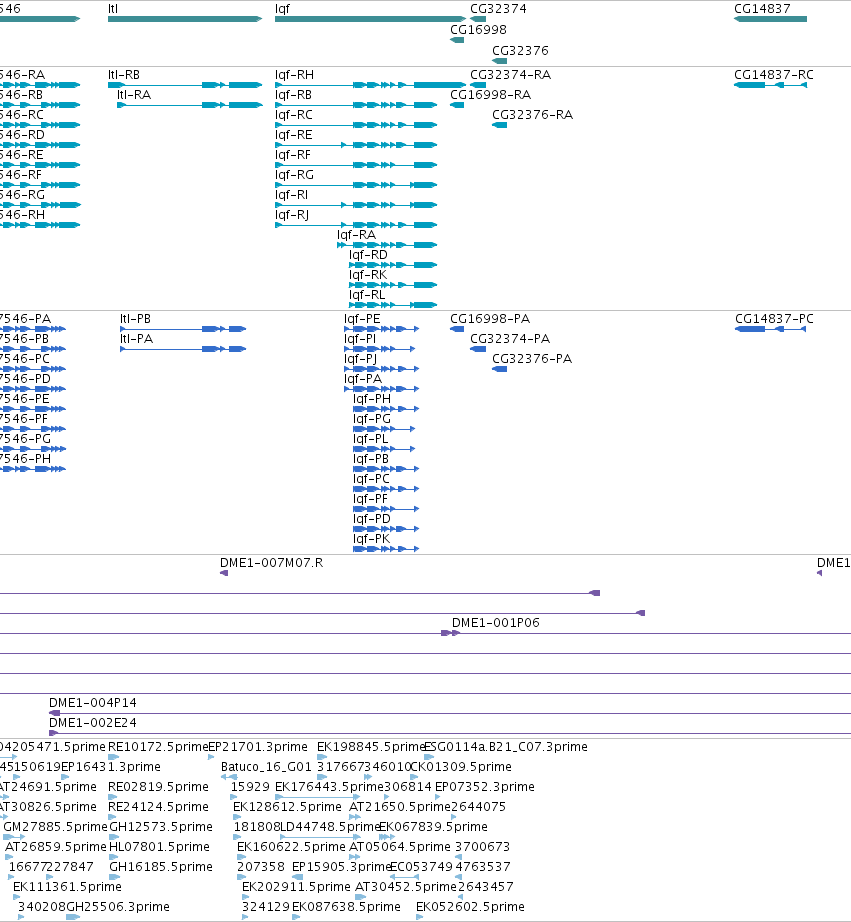The image size is (851, 922).
Task: Click the lqf-RE transcript label
Action: click(x=293, y=135)
